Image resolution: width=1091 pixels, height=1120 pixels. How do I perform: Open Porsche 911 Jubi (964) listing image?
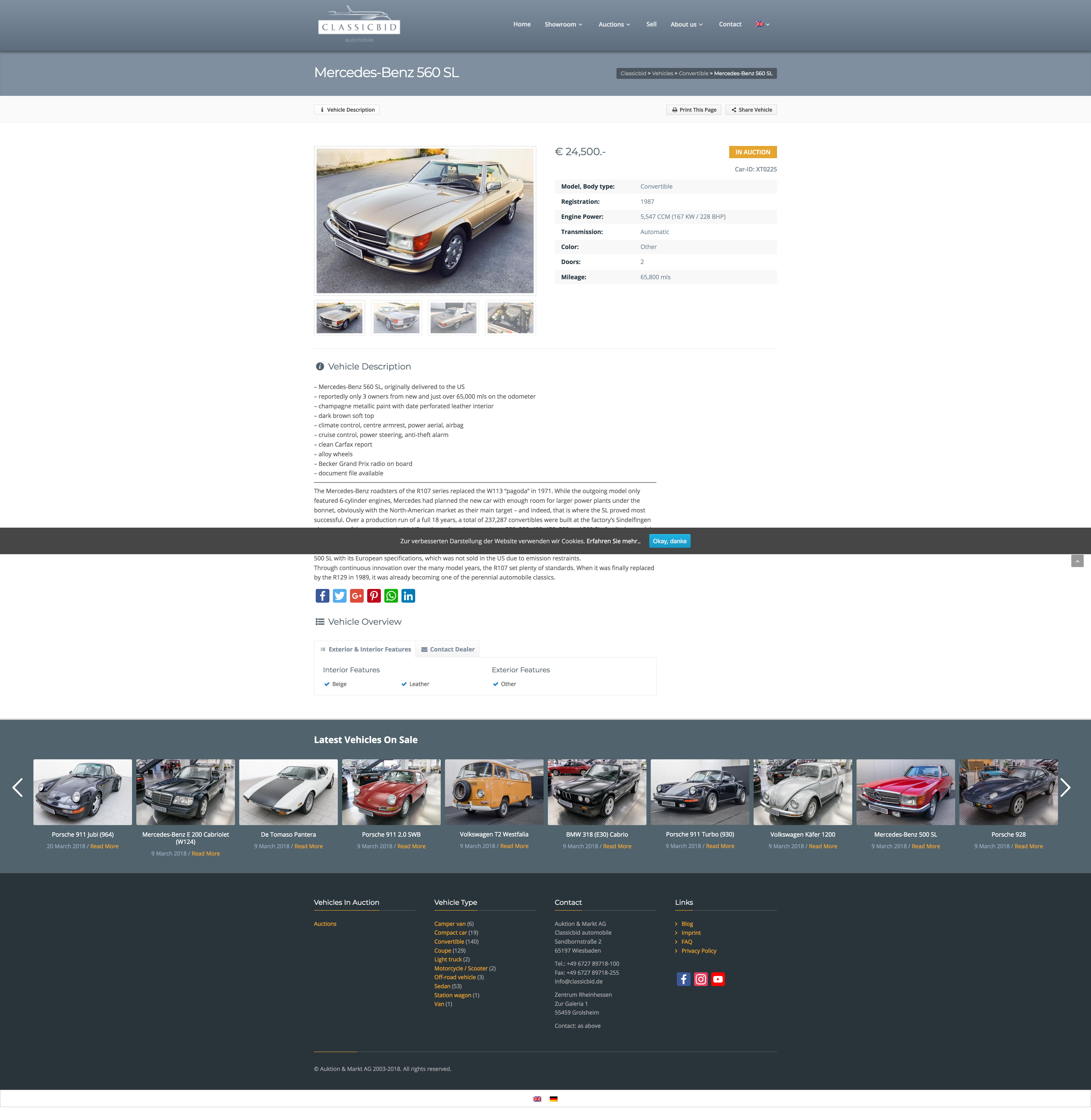(x=83, y=792)
